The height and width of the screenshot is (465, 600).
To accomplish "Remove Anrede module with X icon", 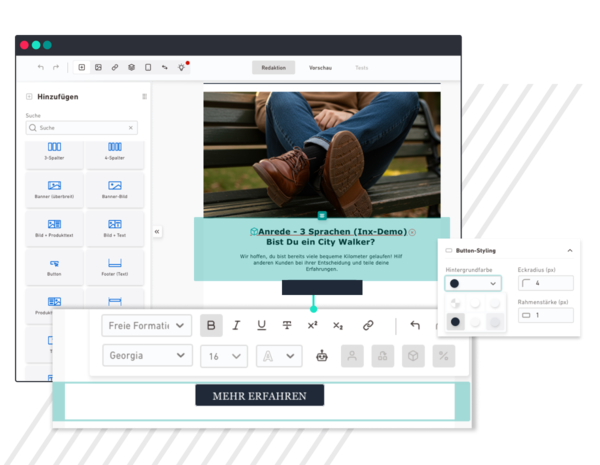I will 412,232.
